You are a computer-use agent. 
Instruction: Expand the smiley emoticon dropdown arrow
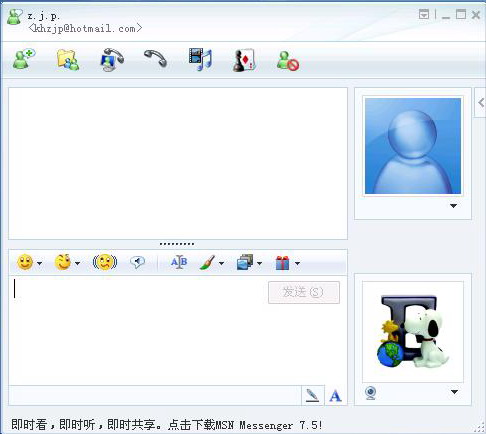(39, 263)
